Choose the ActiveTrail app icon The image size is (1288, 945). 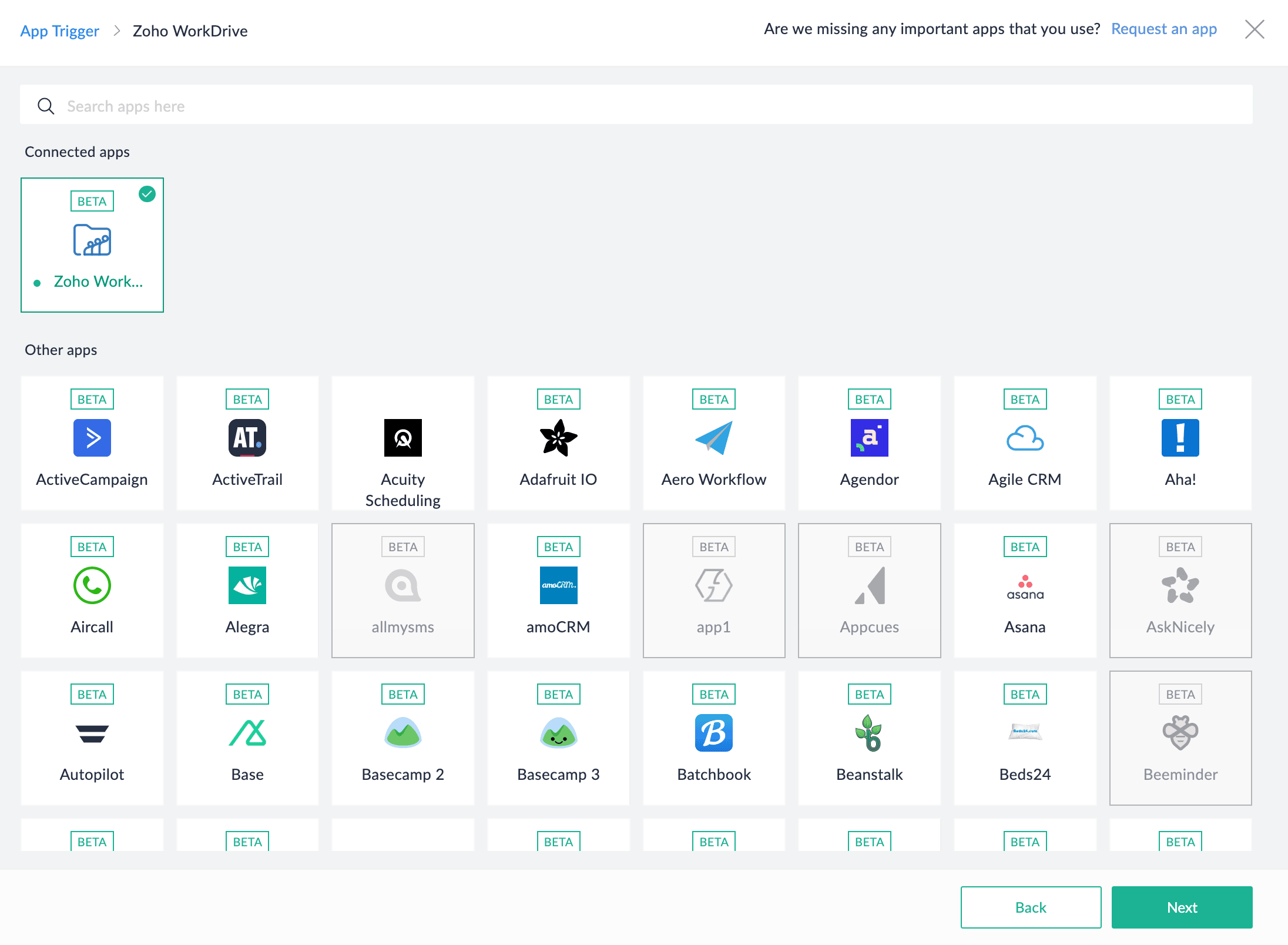click(247, 438)
